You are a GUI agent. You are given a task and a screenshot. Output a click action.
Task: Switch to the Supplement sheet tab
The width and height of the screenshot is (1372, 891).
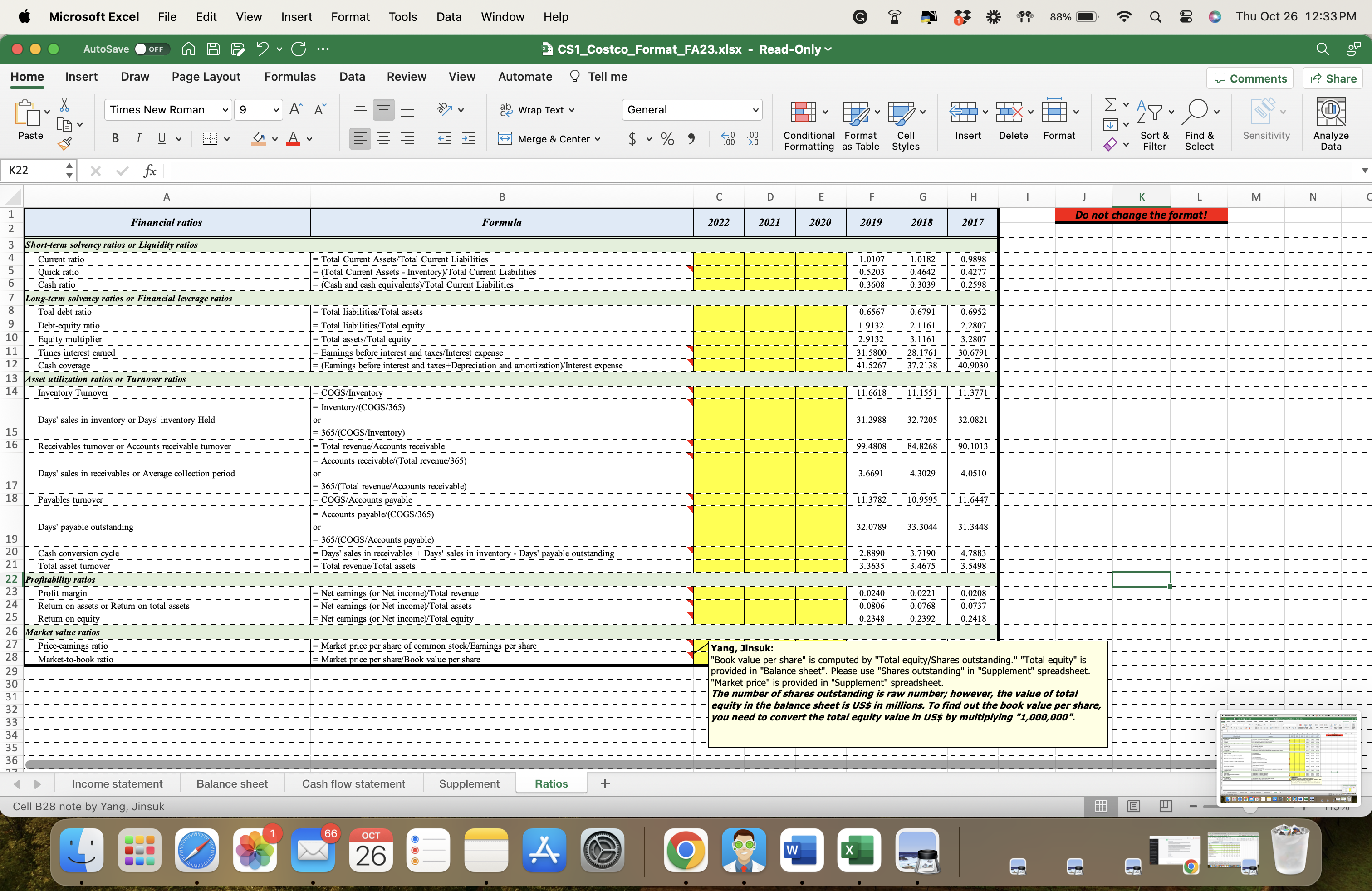(x=469, y=784)
